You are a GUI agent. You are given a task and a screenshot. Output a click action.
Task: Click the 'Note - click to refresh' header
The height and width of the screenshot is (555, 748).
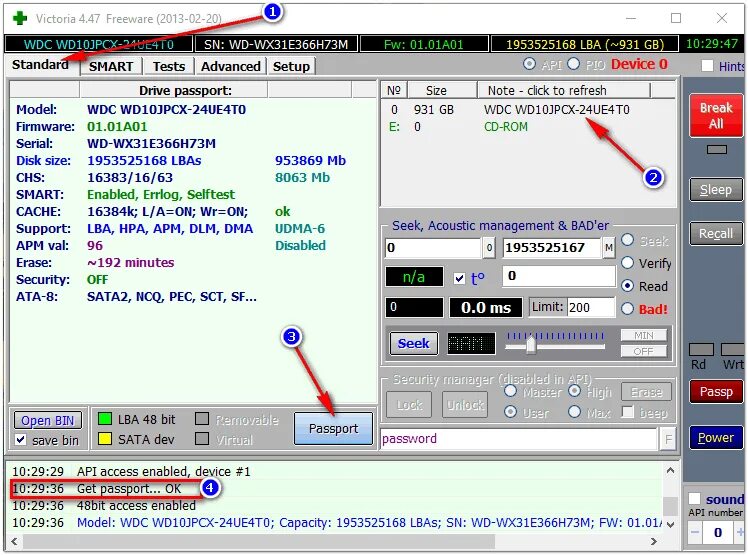point(564,90)
